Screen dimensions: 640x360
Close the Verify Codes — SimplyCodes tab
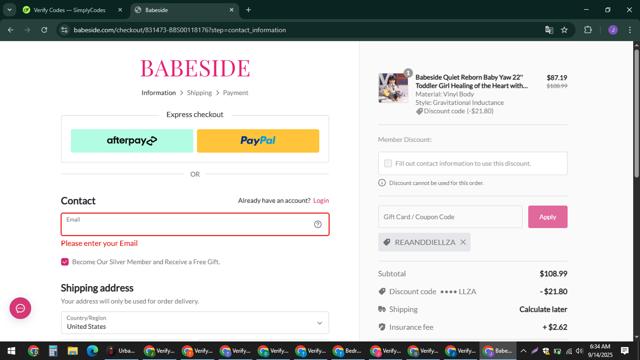120,10
